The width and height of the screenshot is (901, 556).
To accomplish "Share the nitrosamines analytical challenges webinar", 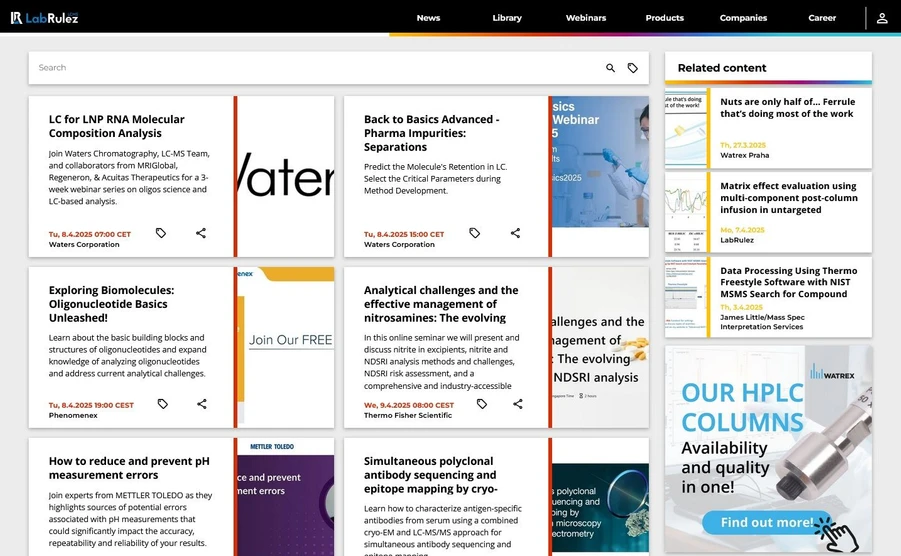I will click(x=518, y=404).
